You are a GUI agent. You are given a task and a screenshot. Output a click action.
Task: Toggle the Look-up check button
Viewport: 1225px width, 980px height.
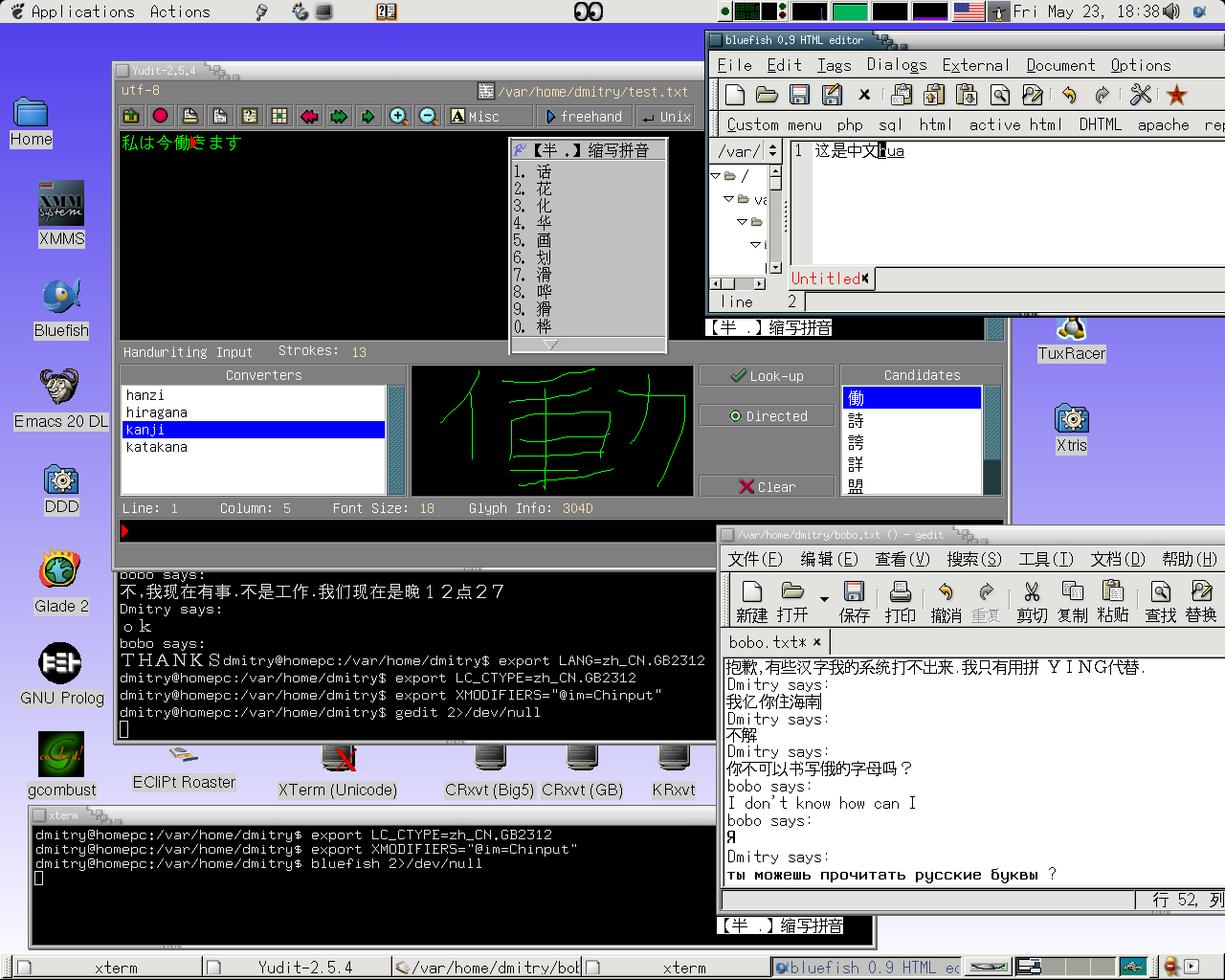pos(768,376)
